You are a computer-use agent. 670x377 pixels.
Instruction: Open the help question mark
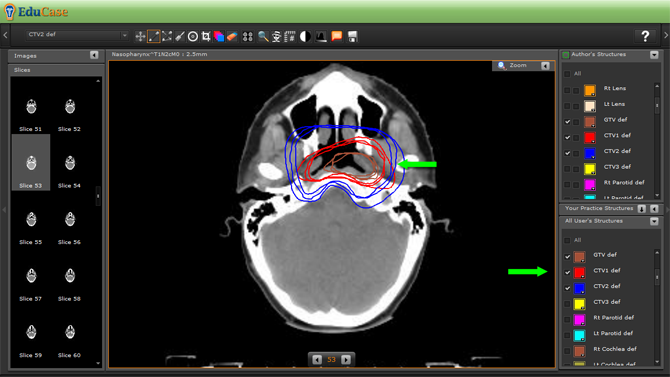645,36
